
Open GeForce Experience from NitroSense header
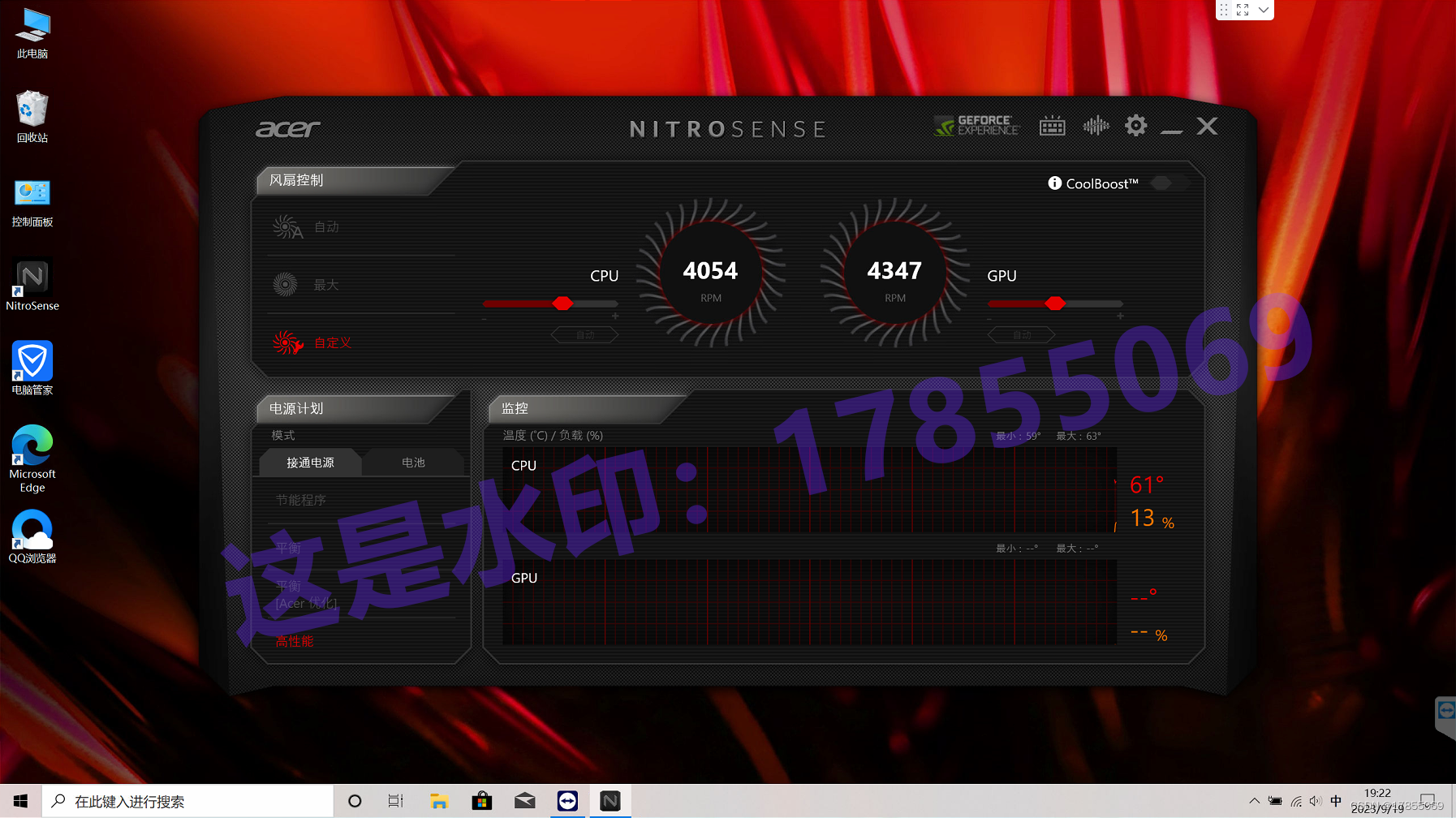[976, 126]
